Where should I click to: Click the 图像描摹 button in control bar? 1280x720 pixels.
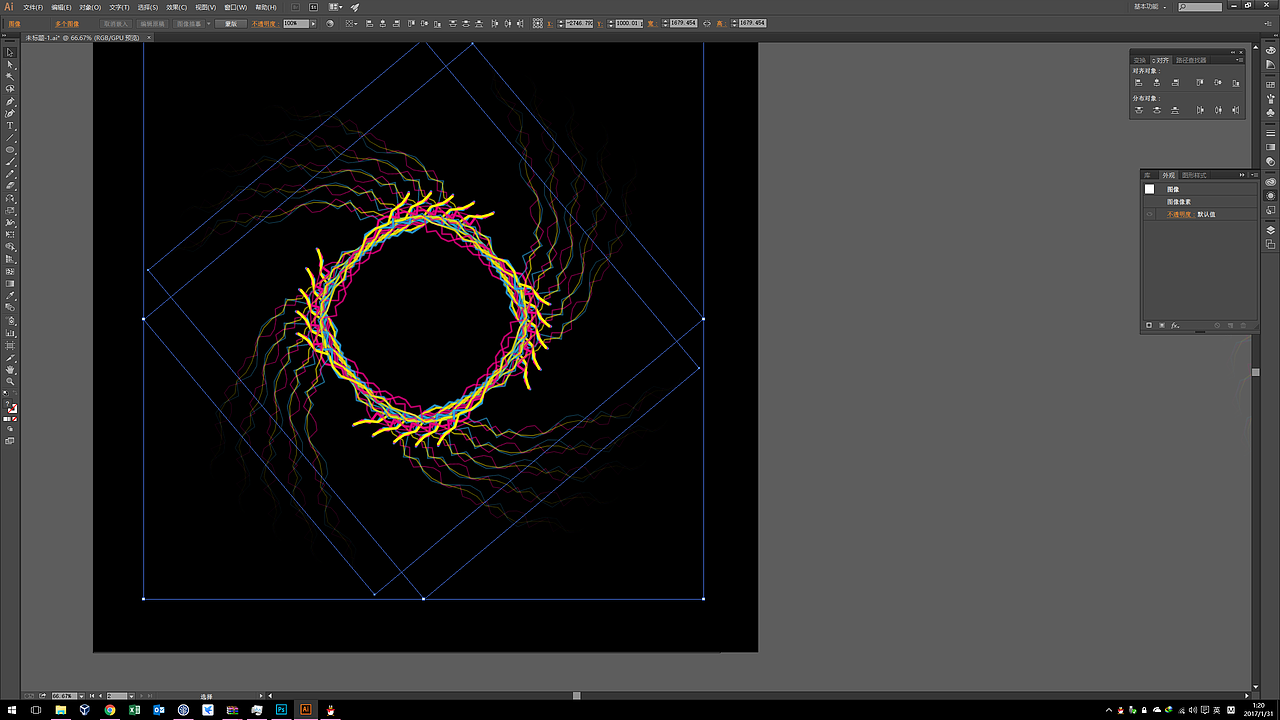point(188,23)
